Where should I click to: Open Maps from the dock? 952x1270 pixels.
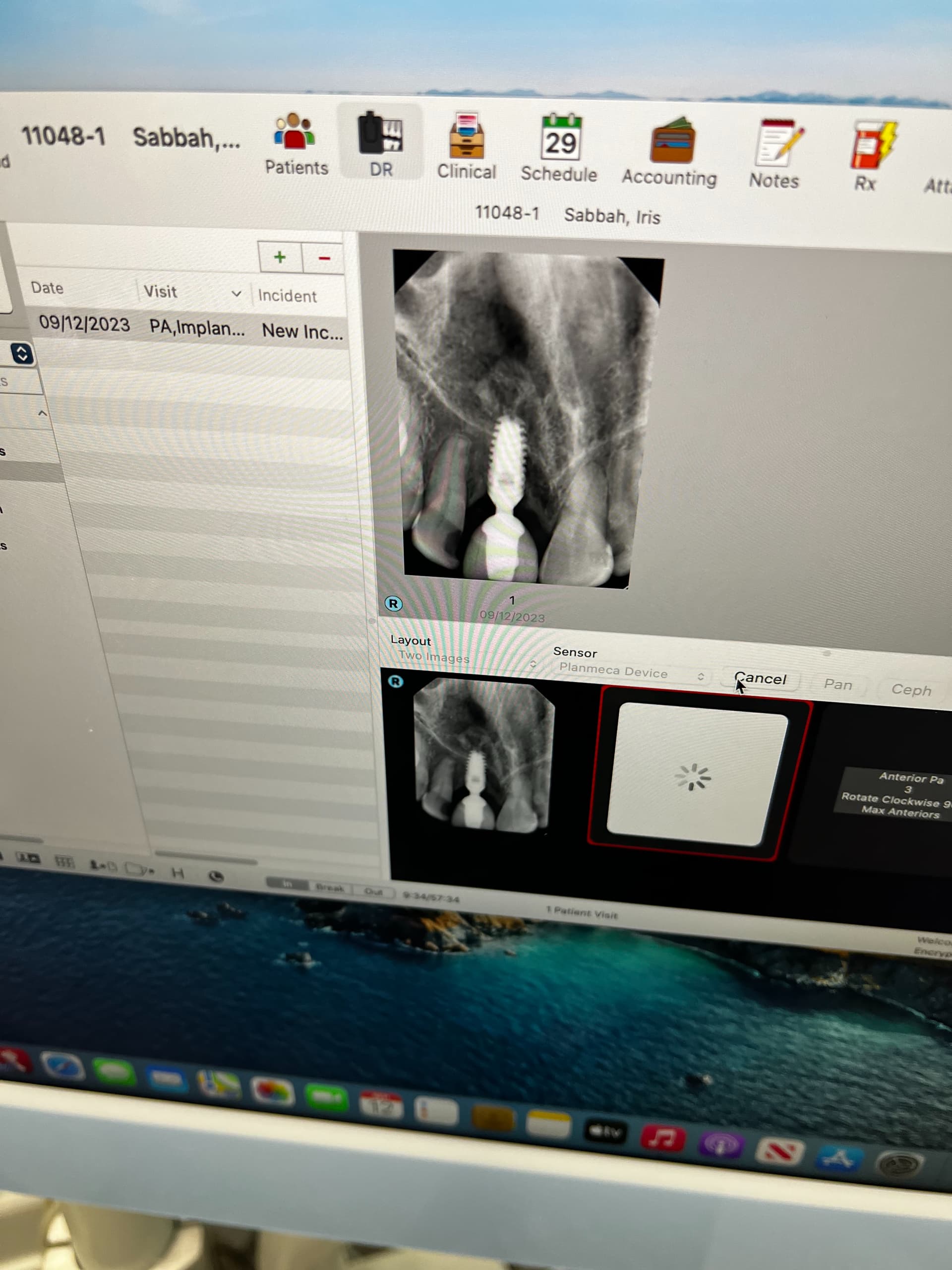219,1083
